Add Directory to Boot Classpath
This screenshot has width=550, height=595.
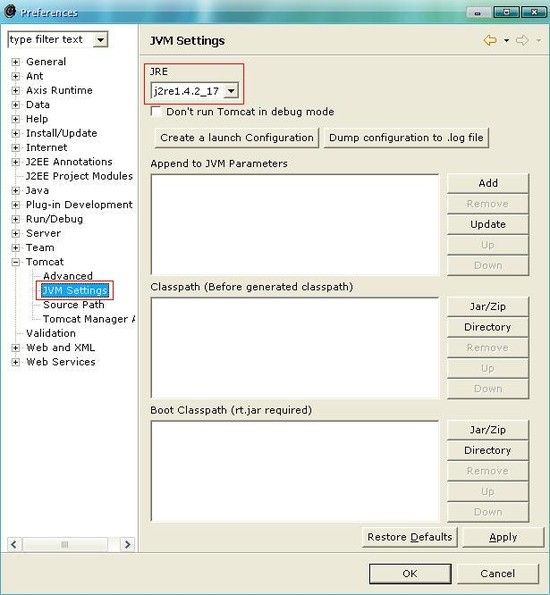[x=488, y=450]
